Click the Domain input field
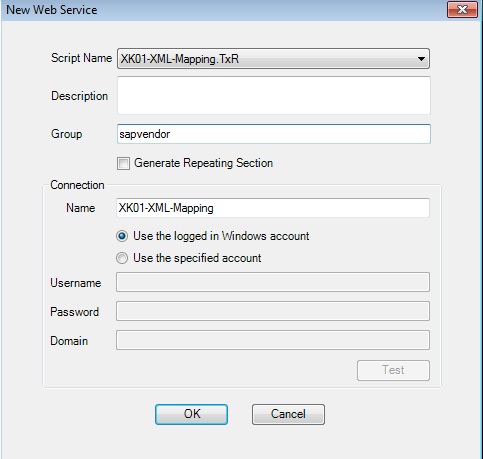 click(x=273, y=340)
